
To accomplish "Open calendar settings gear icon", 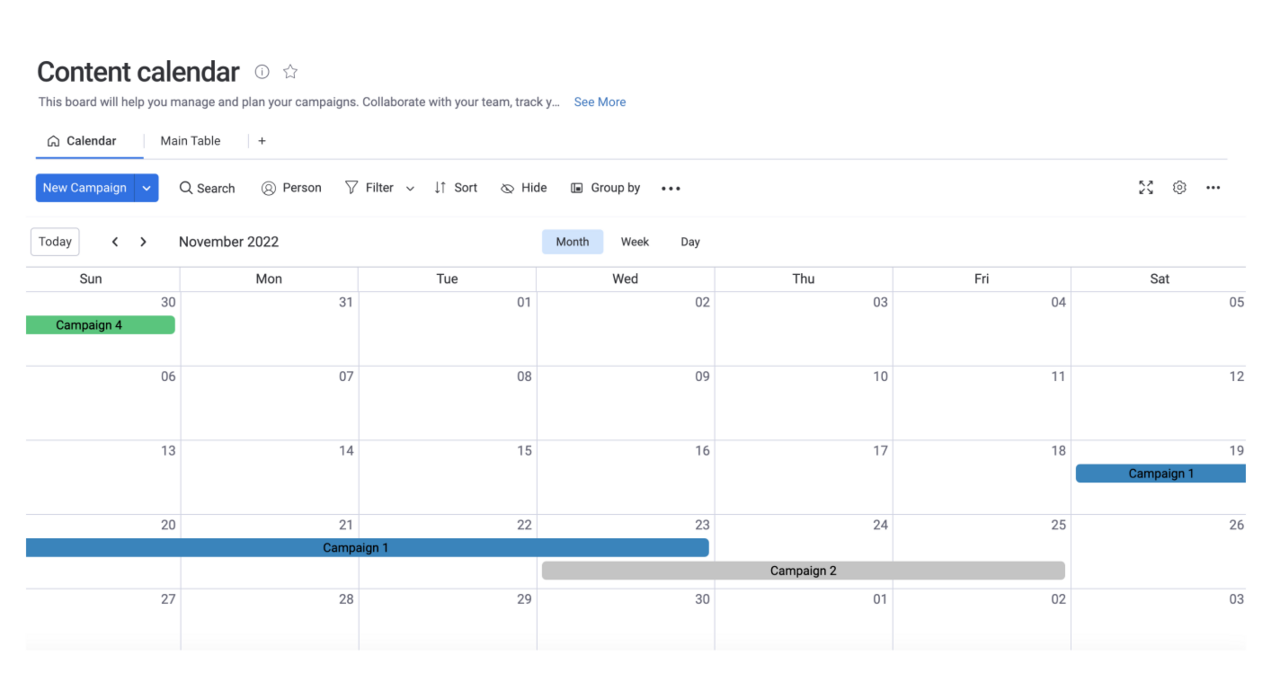I will point(1180,188).
